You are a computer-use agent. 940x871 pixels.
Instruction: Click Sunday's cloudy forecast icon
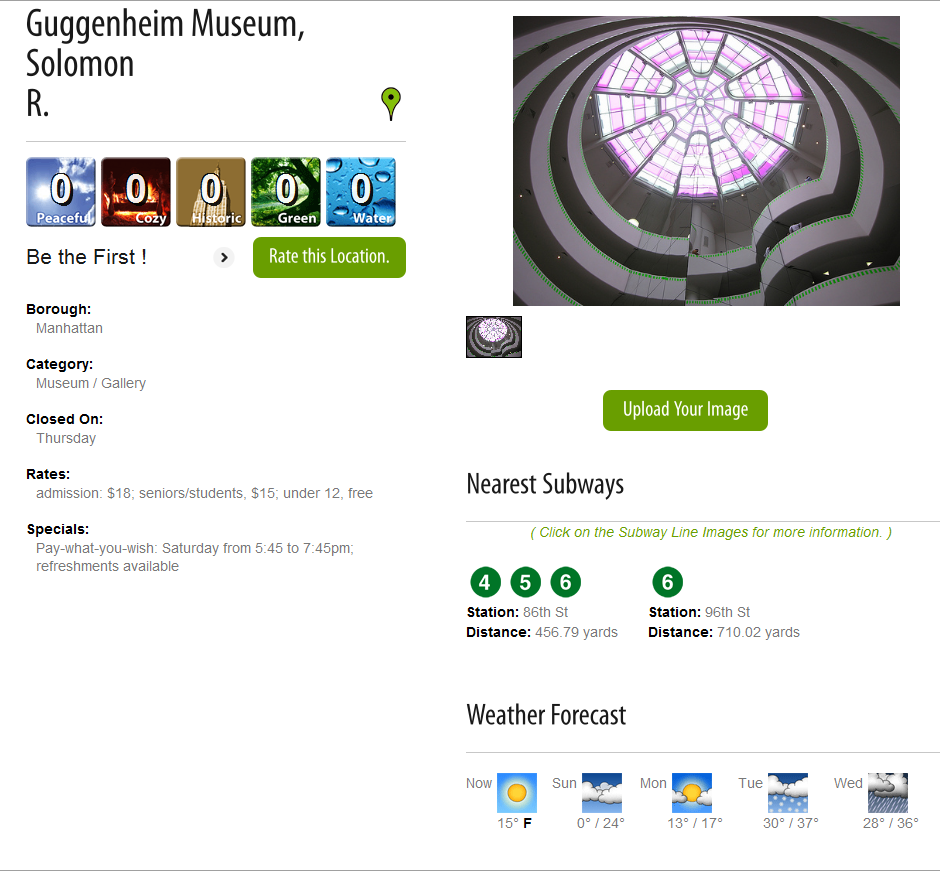(602, 792)
